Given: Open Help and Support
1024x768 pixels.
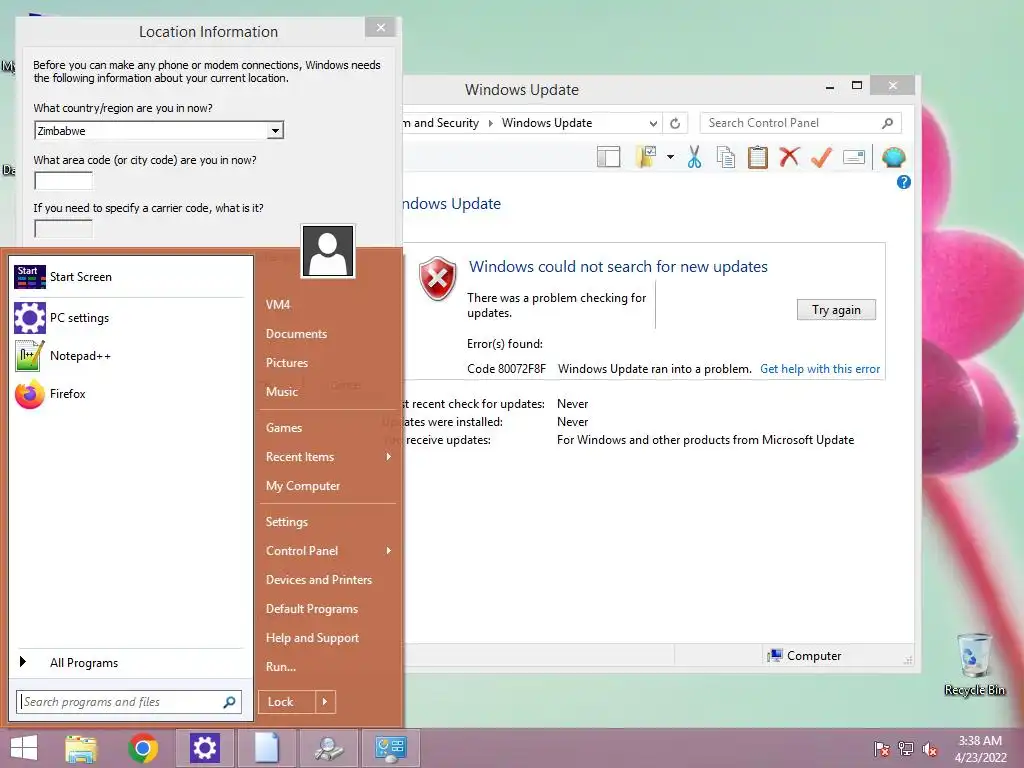Looking at the screenshot, I should [x=312, y=638].
